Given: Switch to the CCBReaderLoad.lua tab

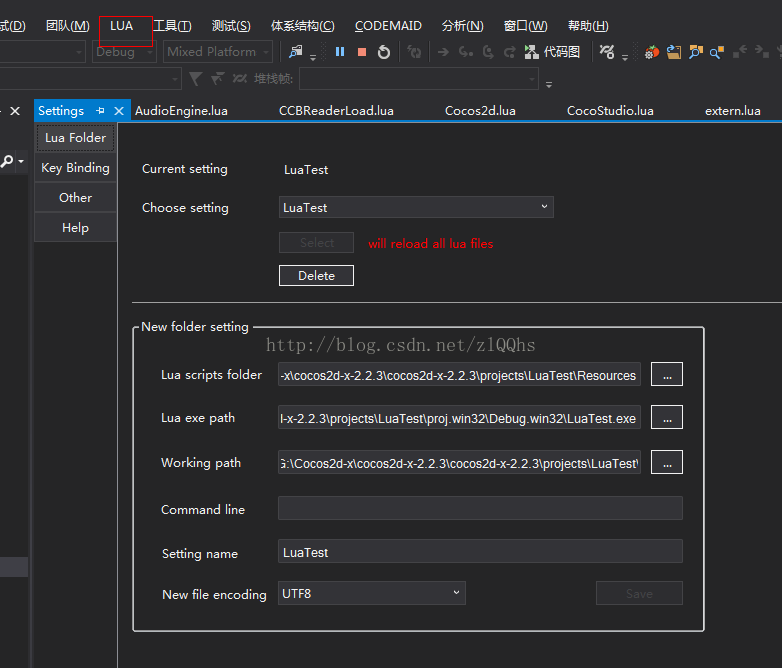Looking at the screenshot, I should pyautogui.click(x=336, y=111).
